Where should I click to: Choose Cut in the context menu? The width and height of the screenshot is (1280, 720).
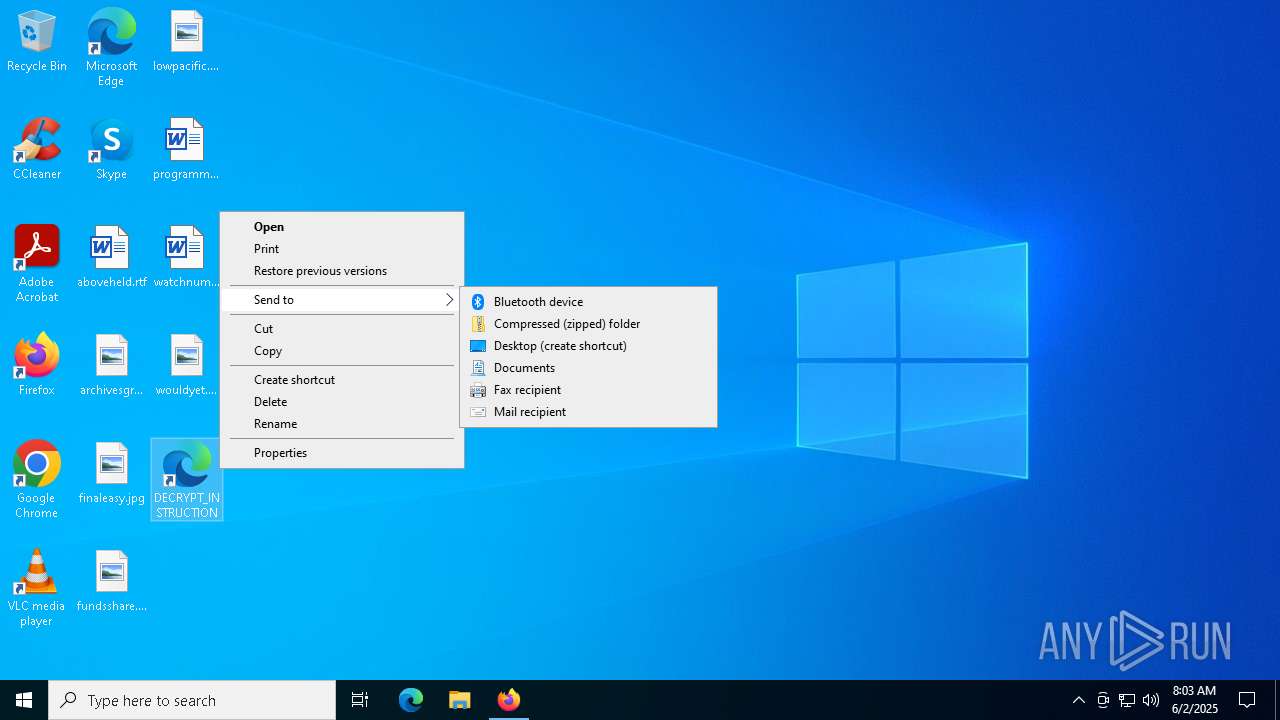(x=342, y=329)
